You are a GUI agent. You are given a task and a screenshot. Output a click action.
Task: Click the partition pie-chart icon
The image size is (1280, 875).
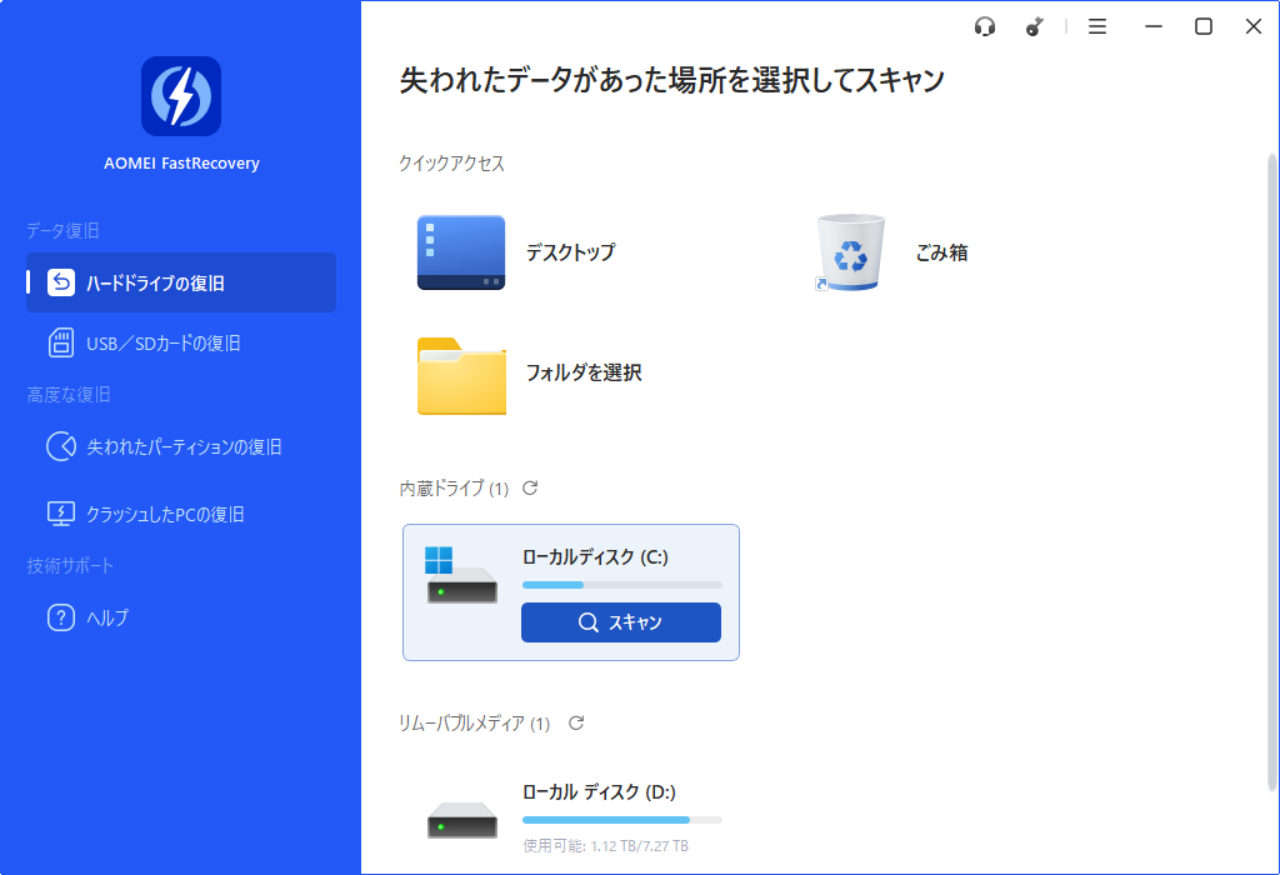coord(61,446)
